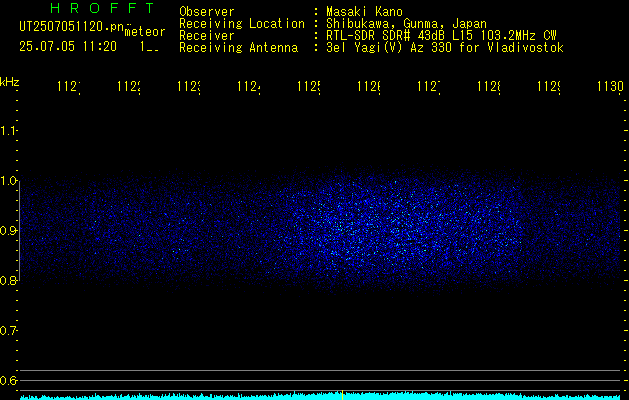Click the 0.7 frequency axis label
The image size is (629, 400).
(x=8, y=331)
